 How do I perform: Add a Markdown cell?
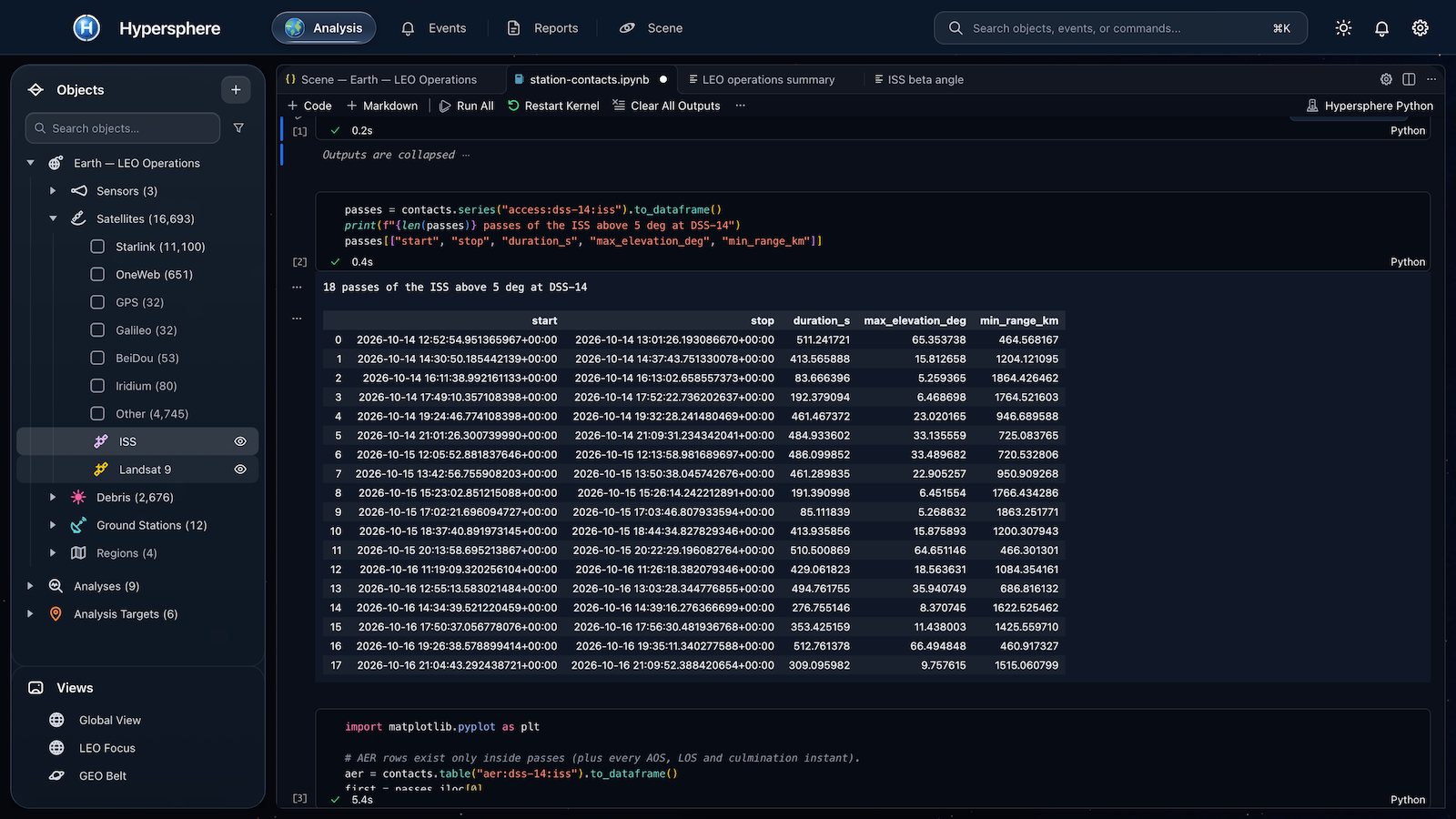pos(382,106)
